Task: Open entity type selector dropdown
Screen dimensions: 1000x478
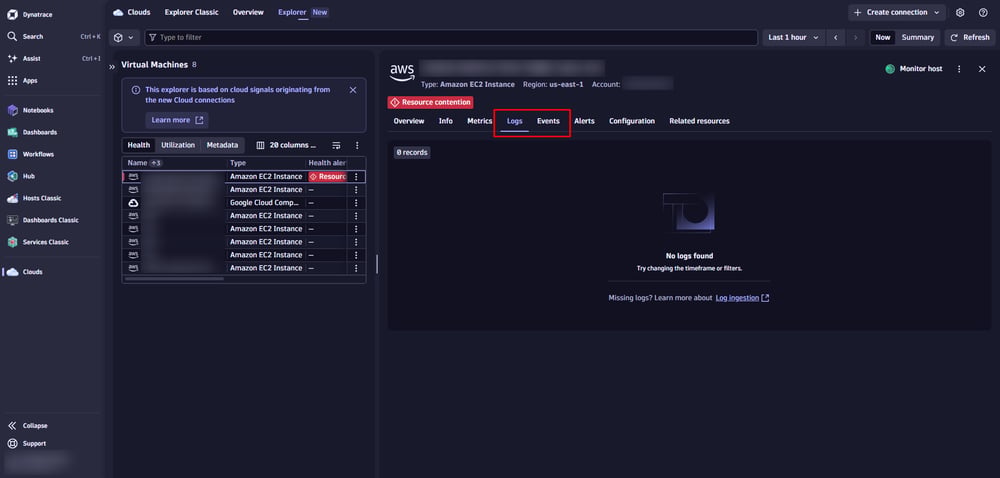Action: click(124, 38)
